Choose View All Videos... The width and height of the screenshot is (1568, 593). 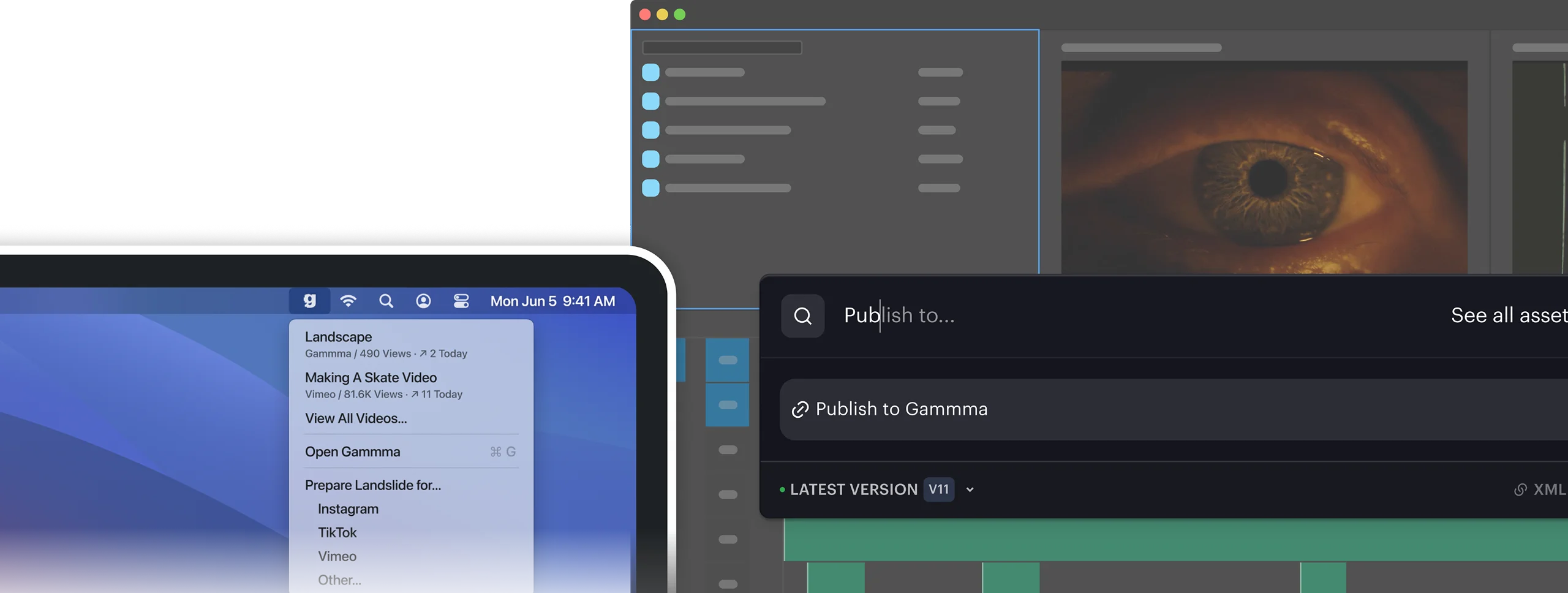pyautogui.click(x=356, y=418)
